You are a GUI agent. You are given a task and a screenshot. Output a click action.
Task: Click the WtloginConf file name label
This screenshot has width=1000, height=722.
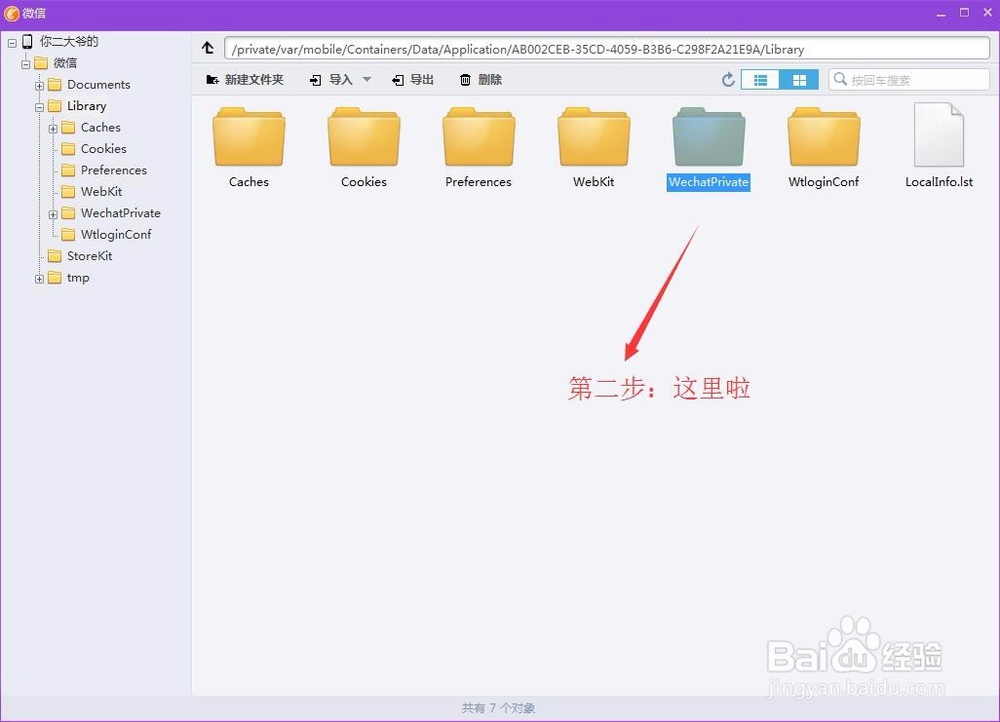click(823, 182)
